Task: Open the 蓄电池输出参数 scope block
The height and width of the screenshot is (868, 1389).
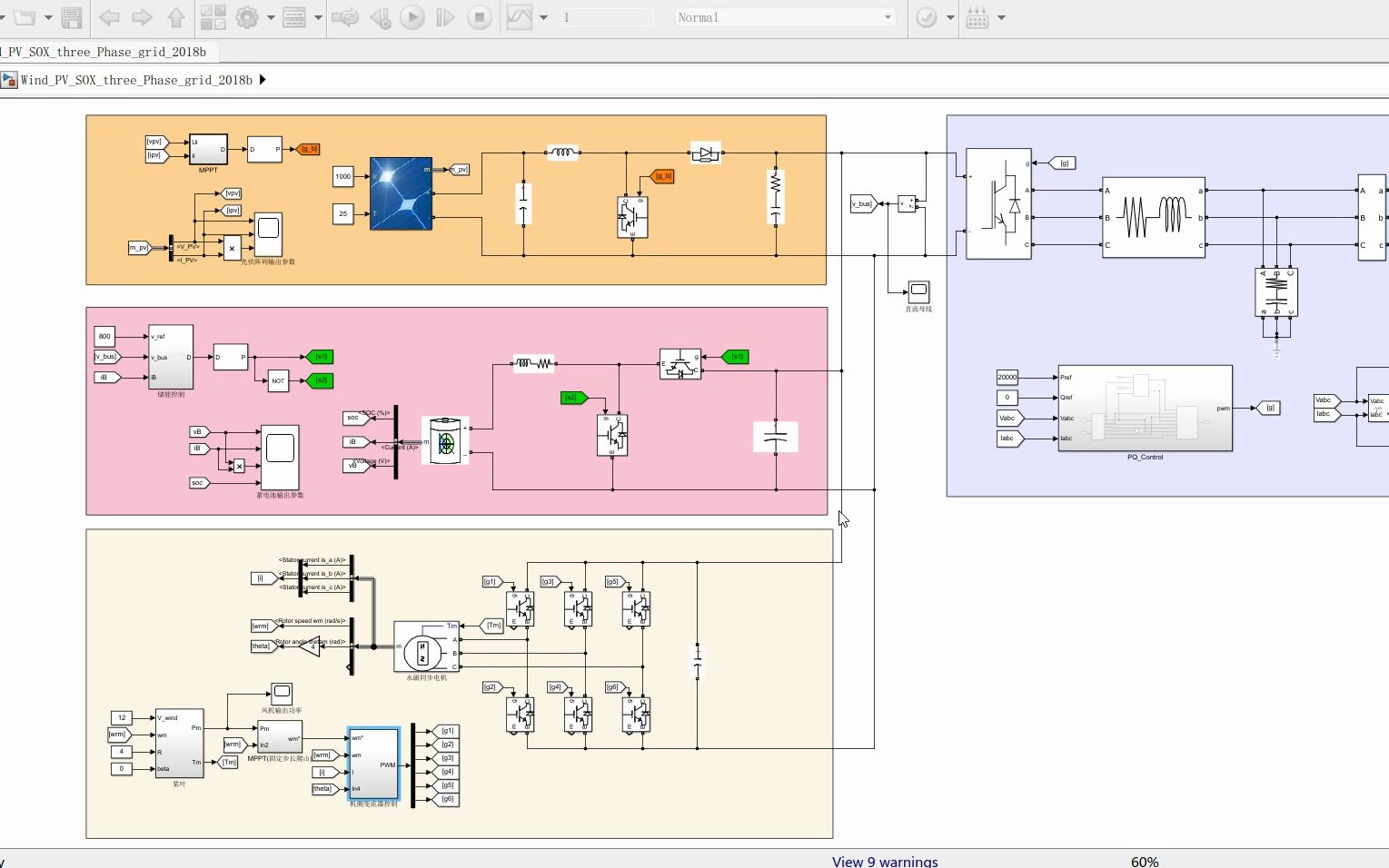Action: [280, 457]
